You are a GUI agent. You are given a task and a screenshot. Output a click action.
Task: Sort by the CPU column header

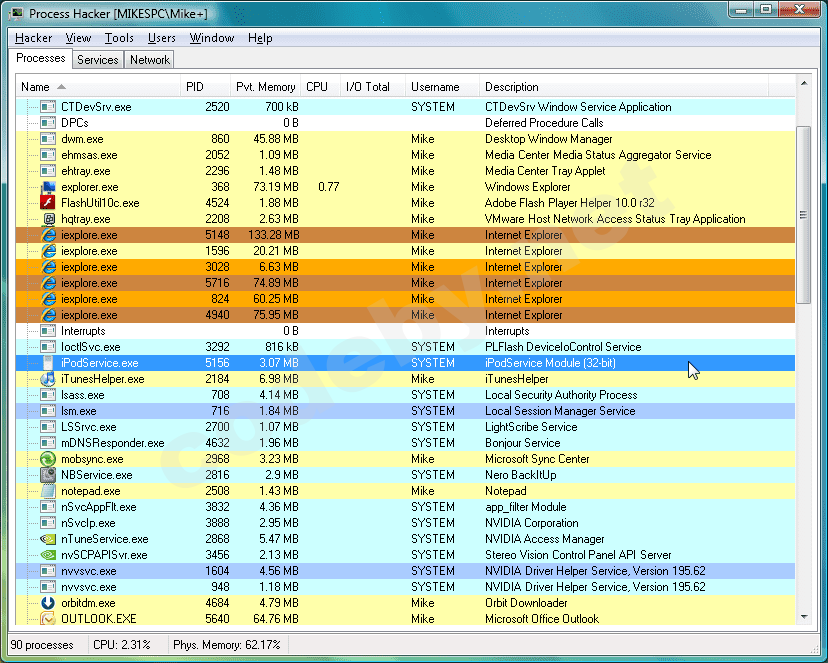tap(317, 87)
